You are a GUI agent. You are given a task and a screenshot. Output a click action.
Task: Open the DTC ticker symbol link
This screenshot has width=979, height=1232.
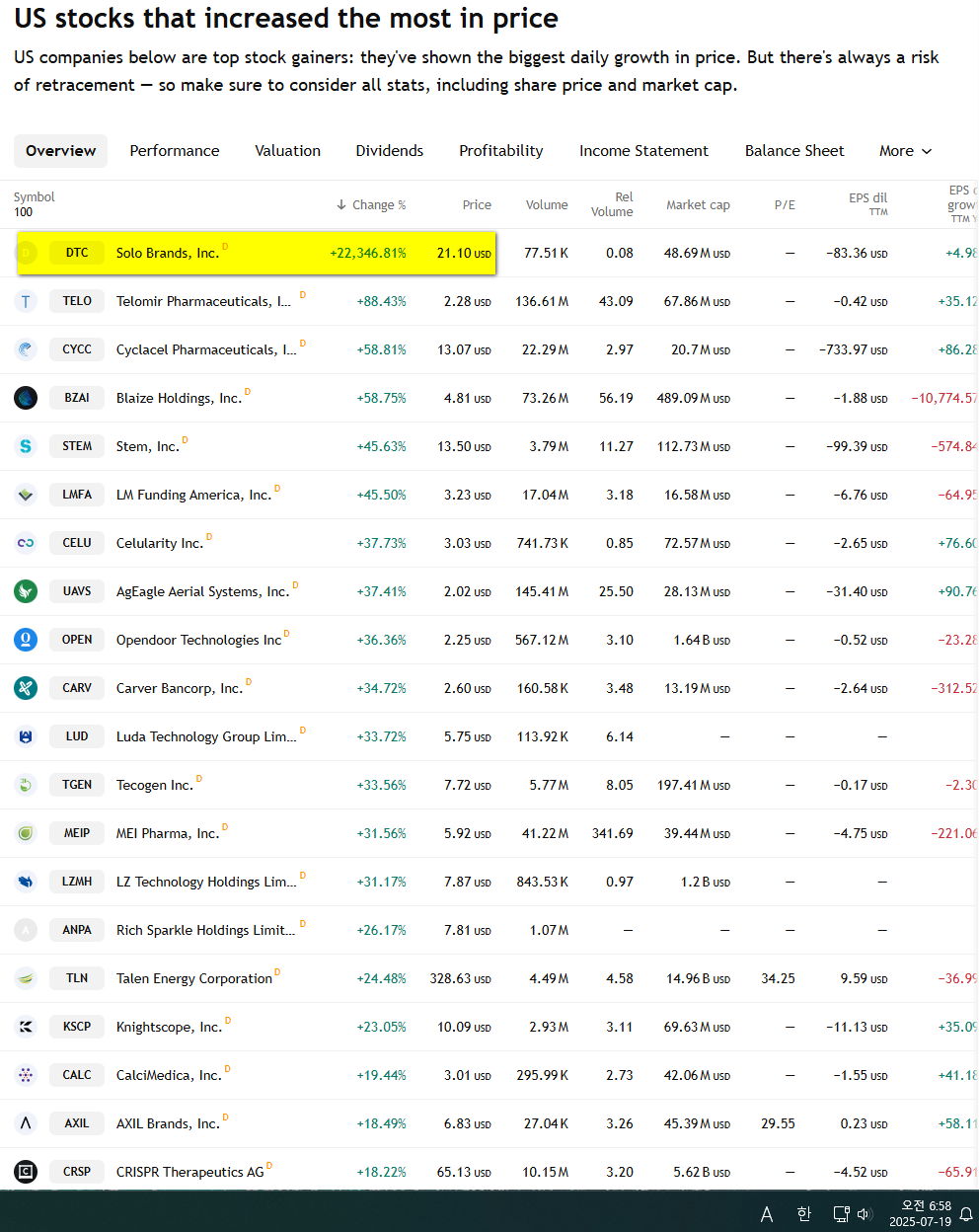point(77,253)
